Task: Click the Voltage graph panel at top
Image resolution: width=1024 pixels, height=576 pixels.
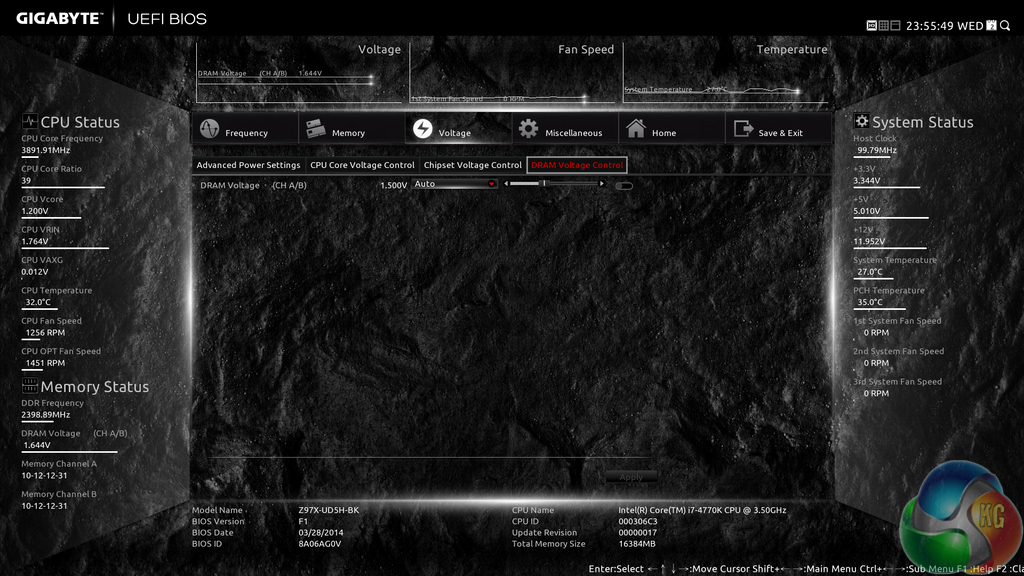Action: pyautogui.click(x=299, y=72)
